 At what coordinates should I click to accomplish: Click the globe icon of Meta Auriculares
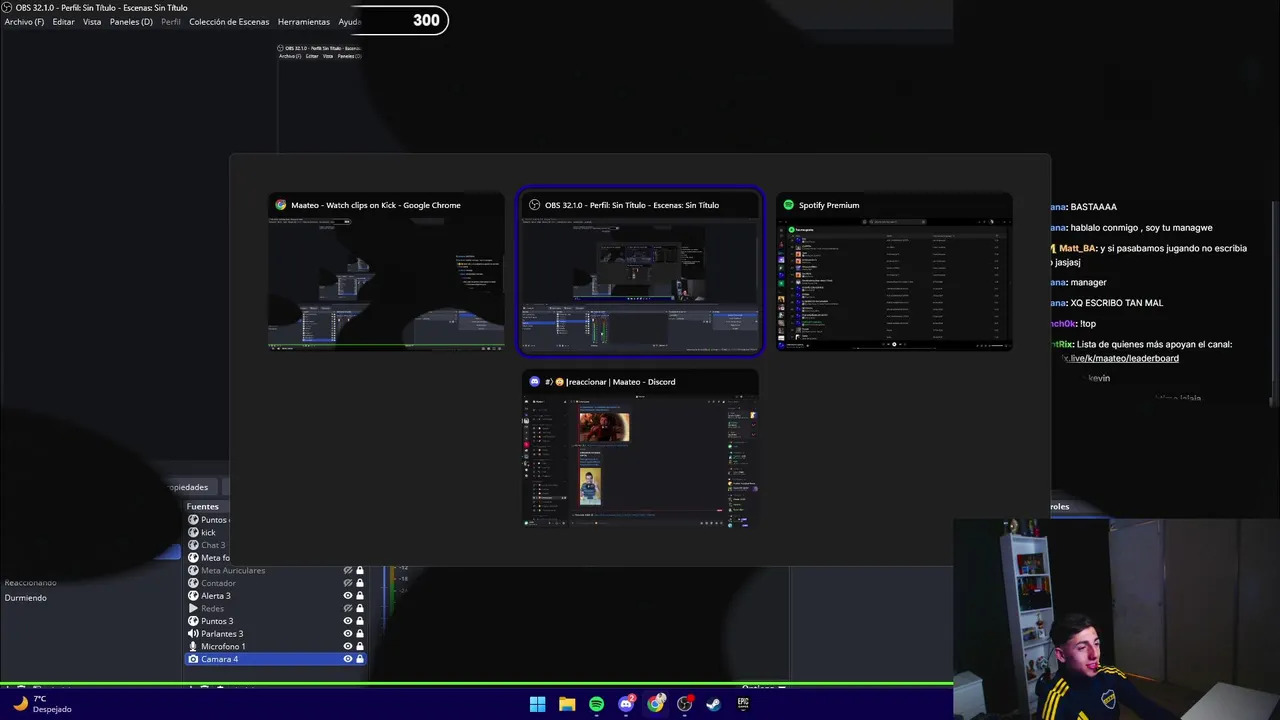[x=193, y=570]
